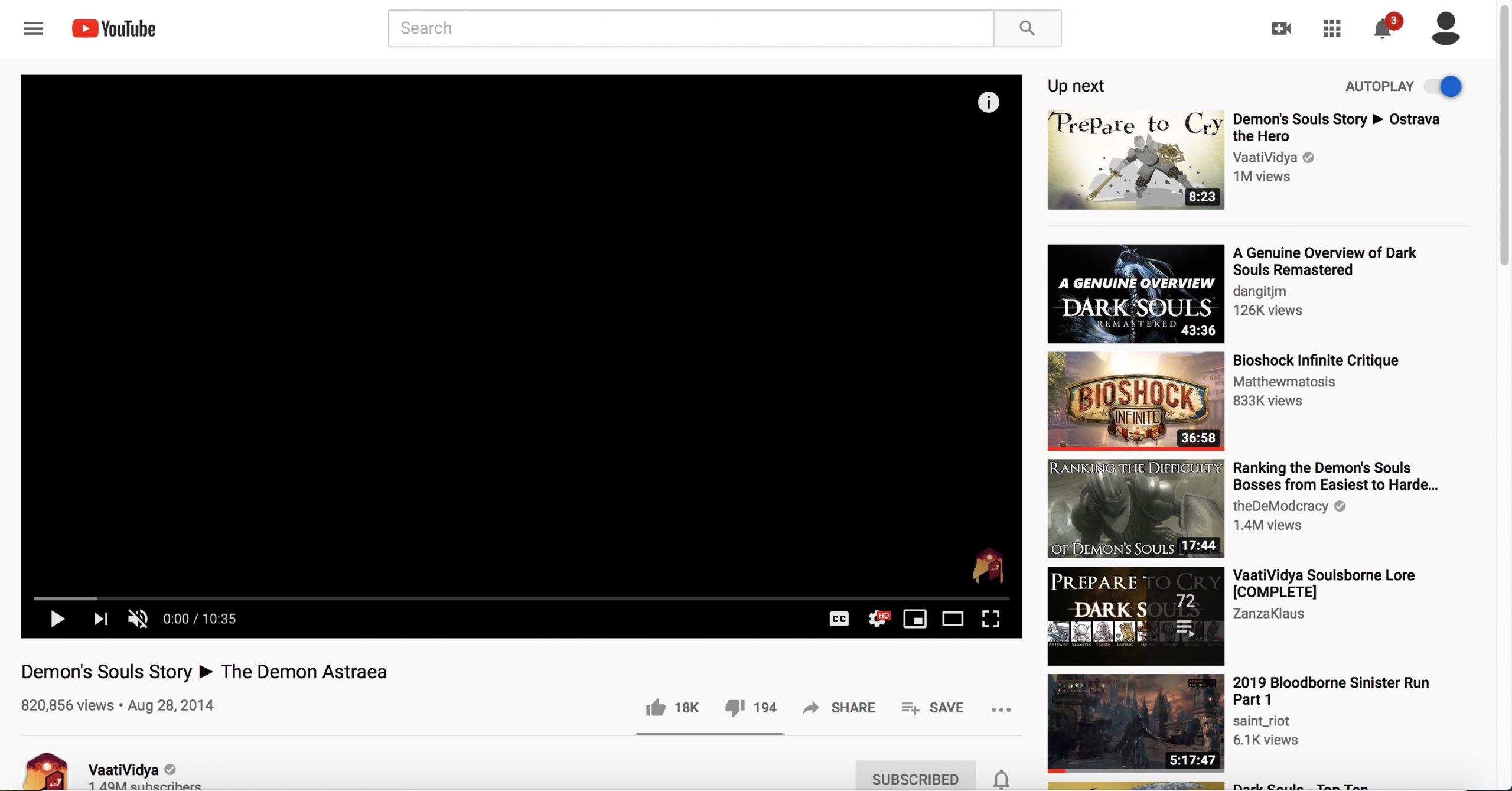This screenshot has width=1512, height=791.
Task: Open Bioshock Infinite Critique title
Action: point(1315,360)
